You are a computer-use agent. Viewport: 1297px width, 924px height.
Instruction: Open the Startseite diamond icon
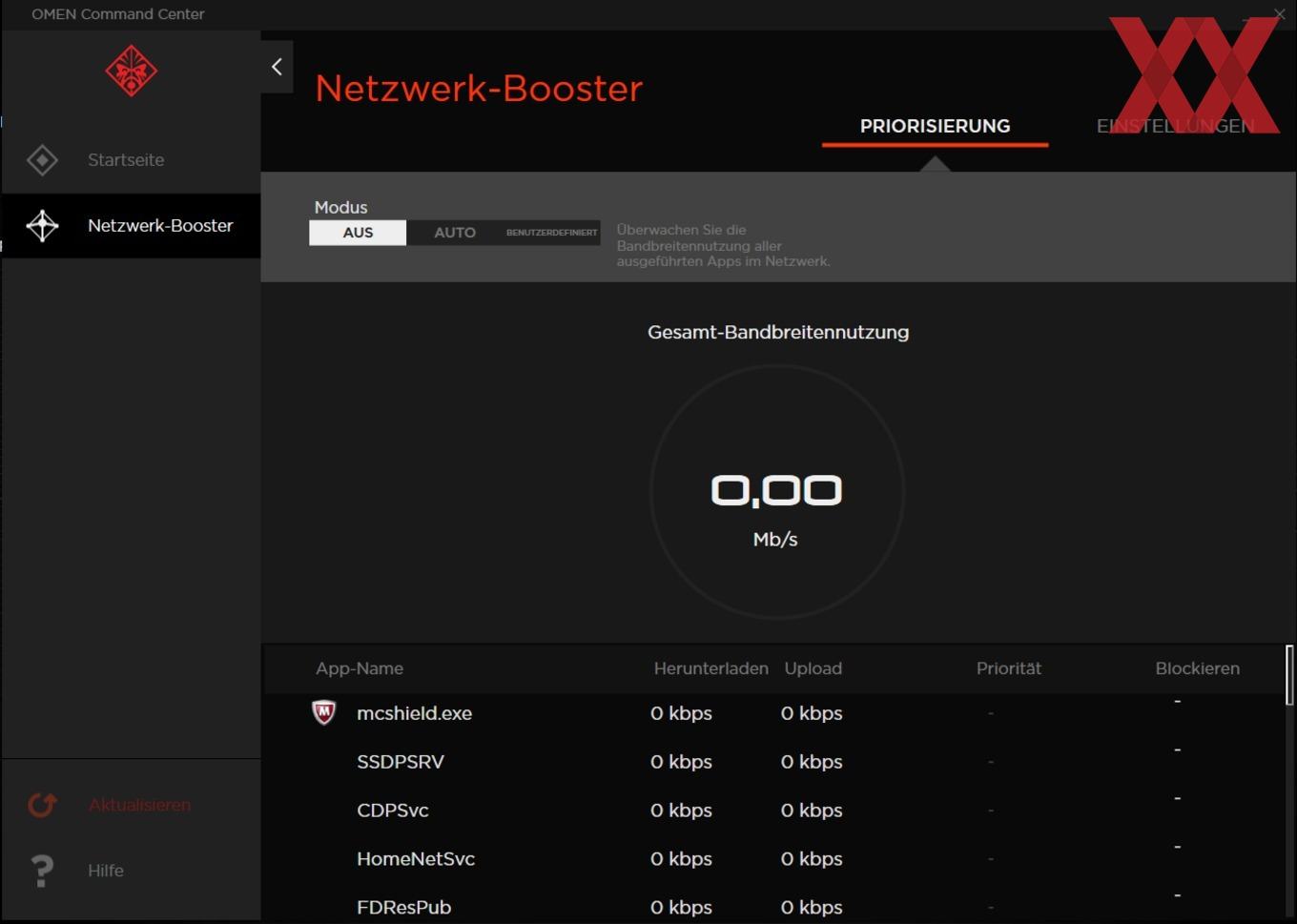42,160
